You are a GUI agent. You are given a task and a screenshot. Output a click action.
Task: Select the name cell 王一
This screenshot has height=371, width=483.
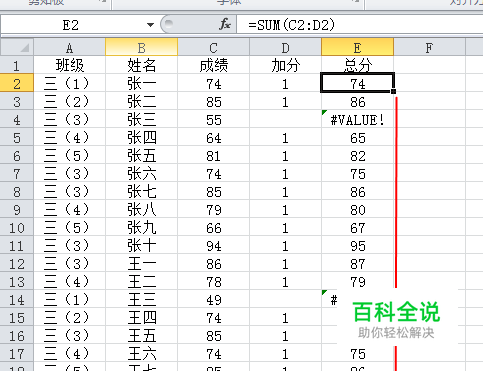click(x=141, y=263)
